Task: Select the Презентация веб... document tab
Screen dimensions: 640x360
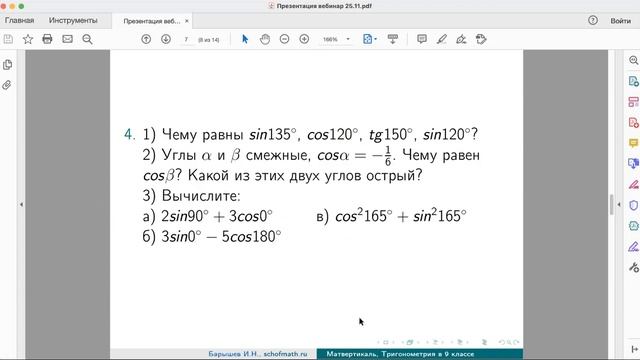Action: coord(151,21)
